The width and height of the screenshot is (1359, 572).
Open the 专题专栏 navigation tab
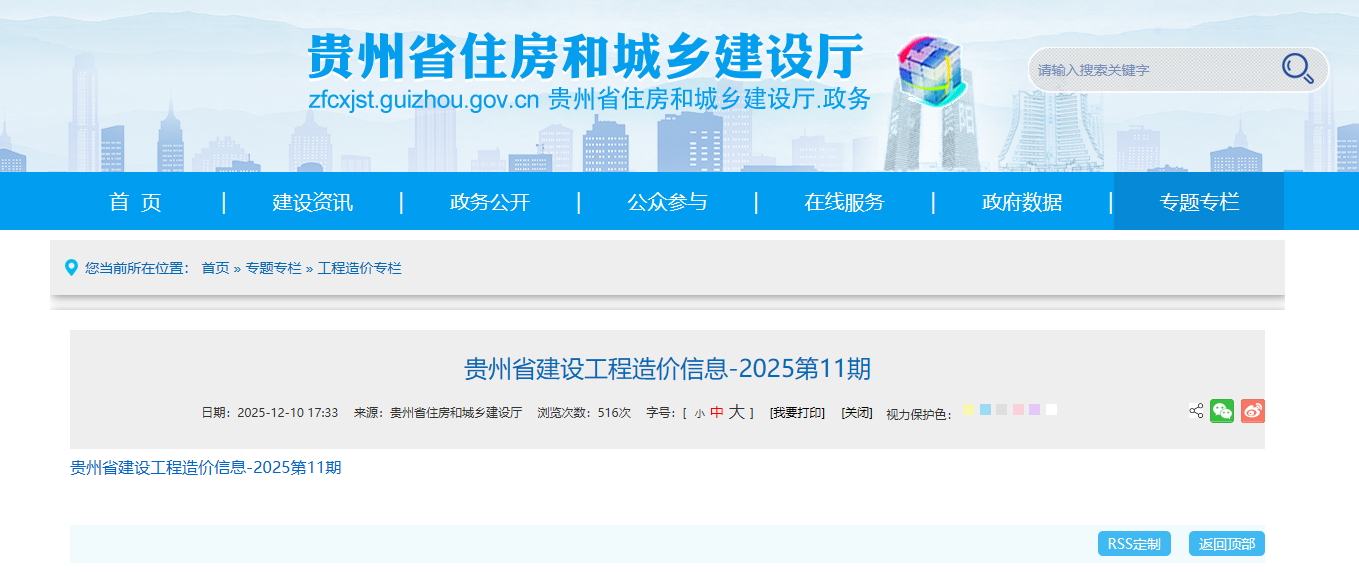coord(1198,202)
